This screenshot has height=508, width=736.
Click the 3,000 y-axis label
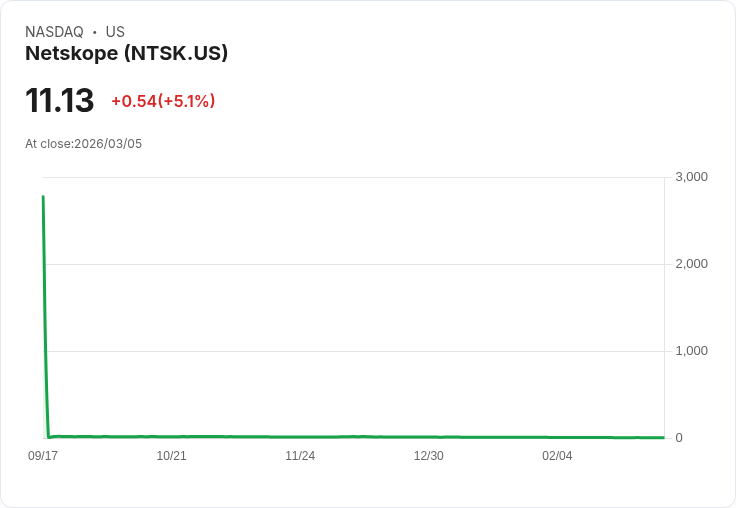(x=692, y=177)
